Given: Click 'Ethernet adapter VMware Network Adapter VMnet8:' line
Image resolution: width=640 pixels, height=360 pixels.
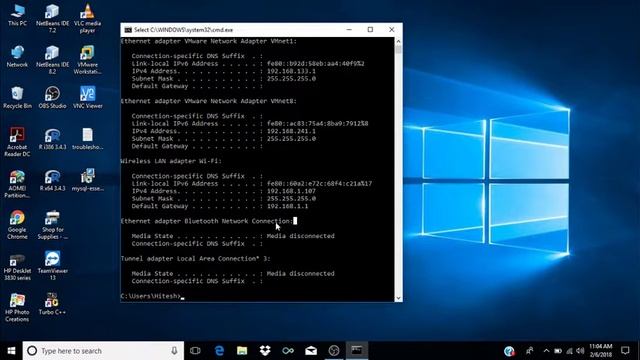Looking at the screenshot, I should 209,101.
